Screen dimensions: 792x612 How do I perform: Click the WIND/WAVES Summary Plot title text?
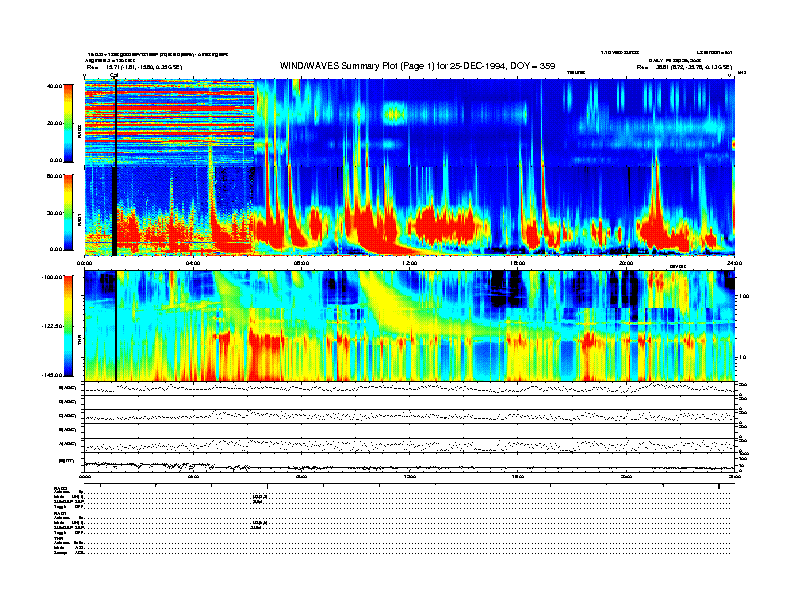417,66
